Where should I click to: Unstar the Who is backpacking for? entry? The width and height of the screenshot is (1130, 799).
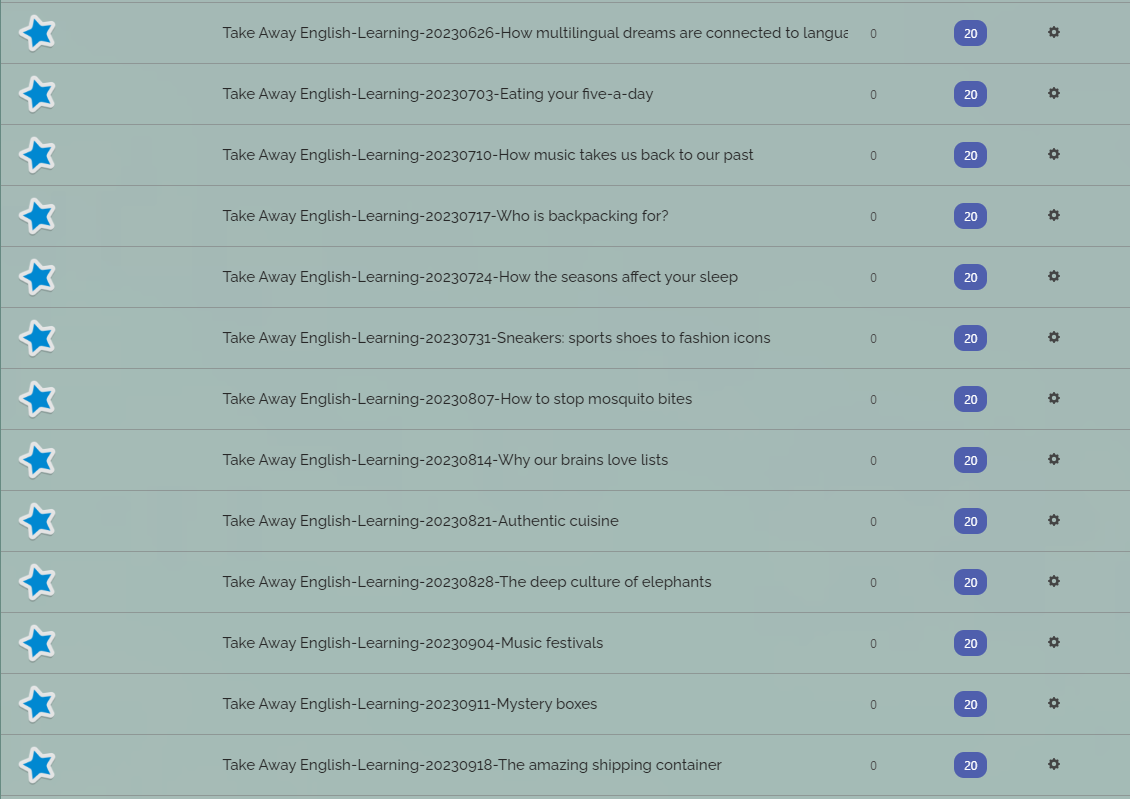[37, 216]
